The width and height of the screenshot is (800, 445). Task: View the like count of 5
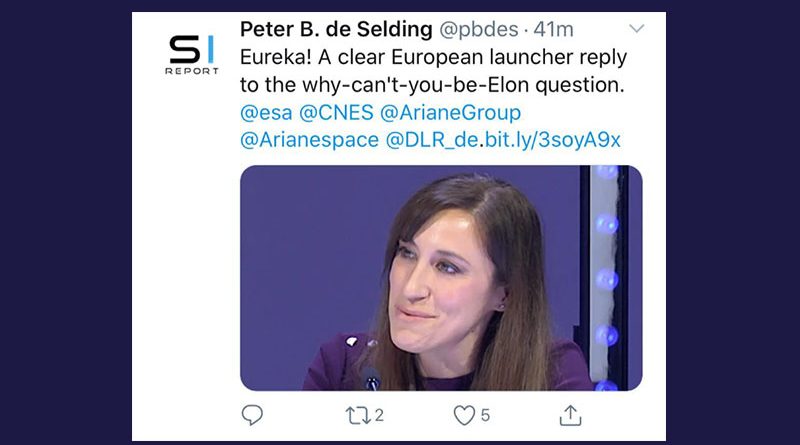point(486,414)
